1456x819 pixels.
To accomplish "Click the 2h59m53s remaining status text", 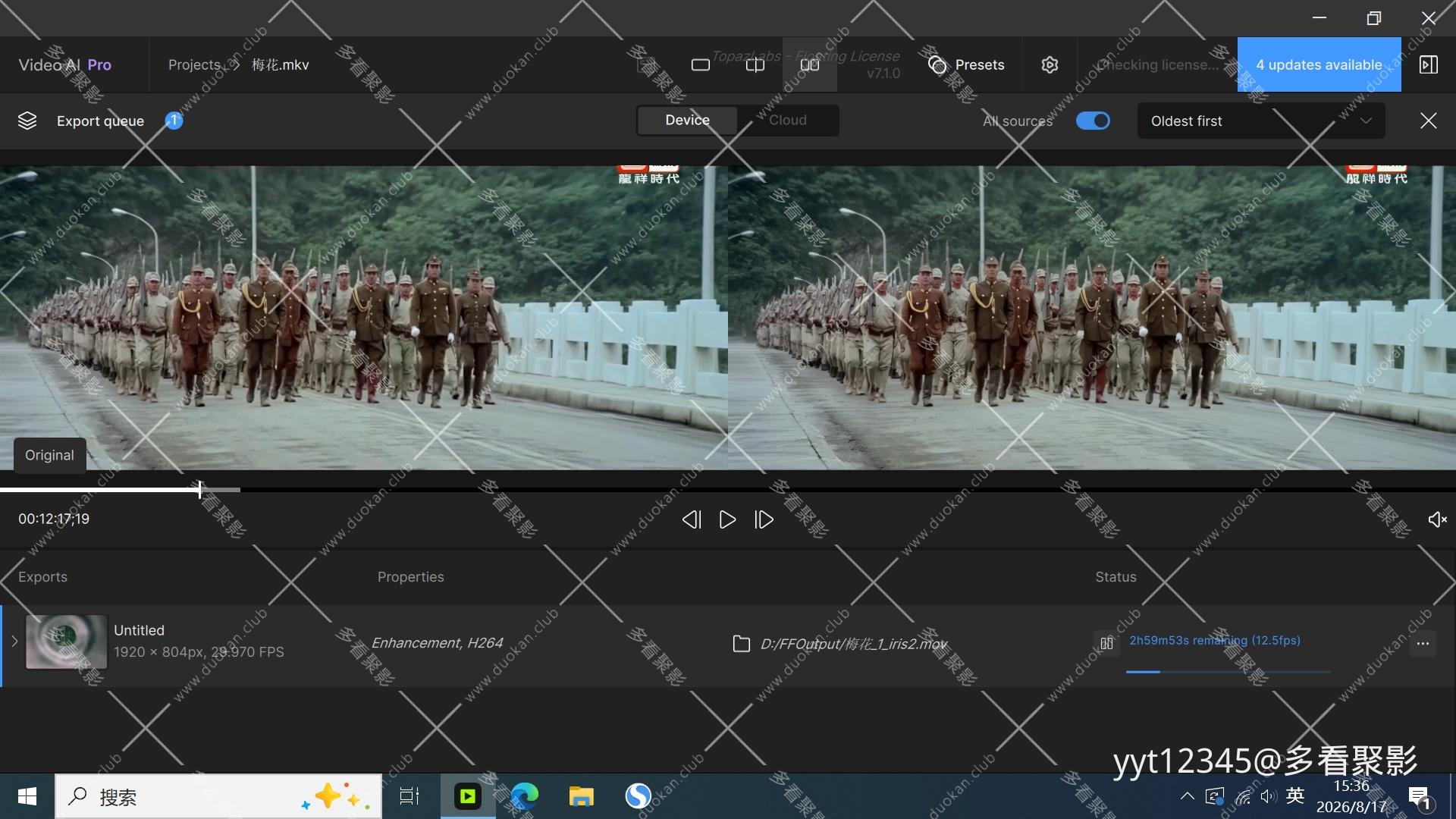I will pos(1215,641).
